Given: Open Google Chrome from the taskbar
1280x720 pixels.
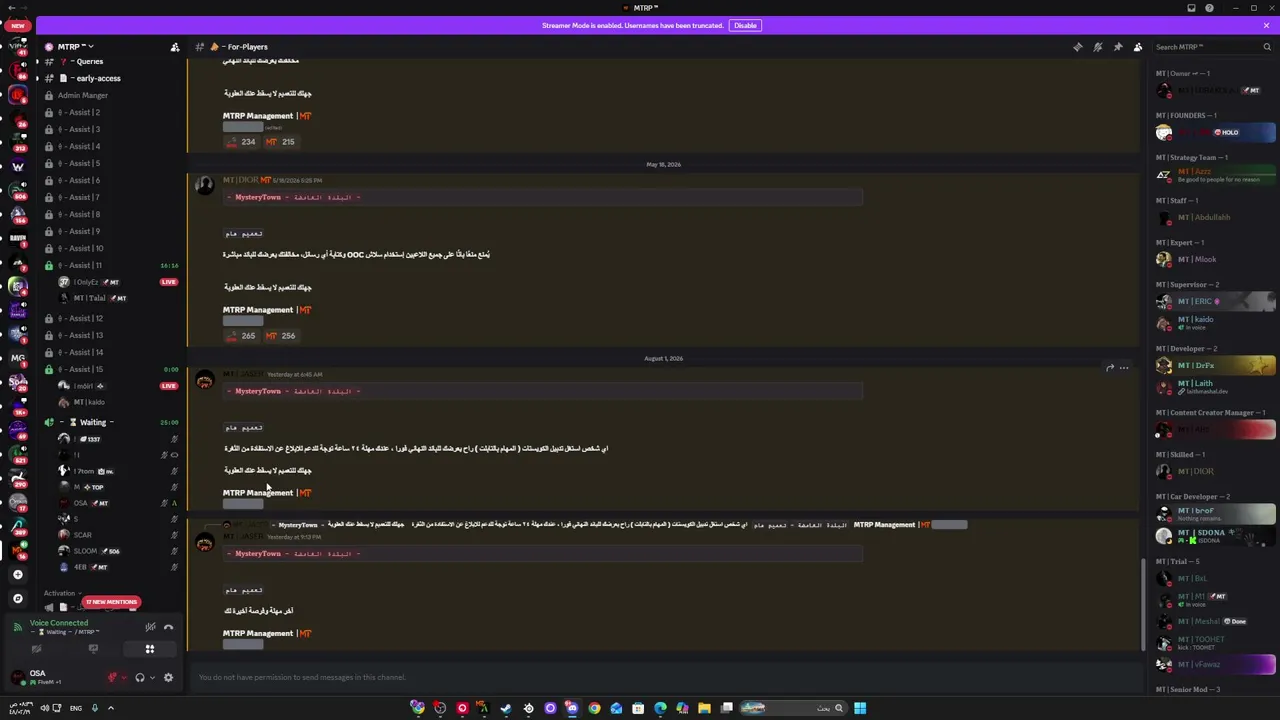Looking at the screenshot, I should click(x=594, y=708).
